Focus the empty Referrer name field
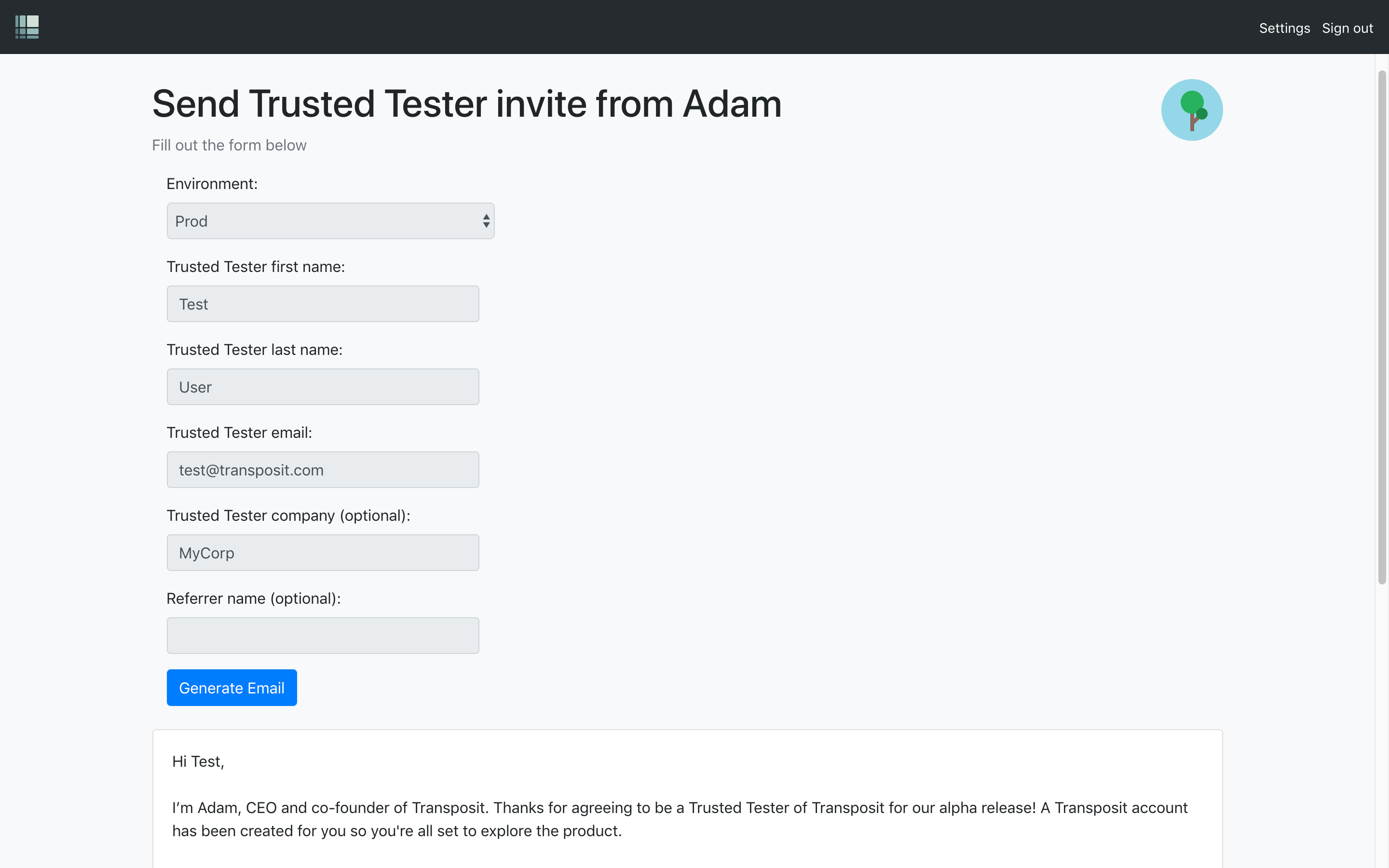The height and width of the screenshot is (868, 1389). 323,636
